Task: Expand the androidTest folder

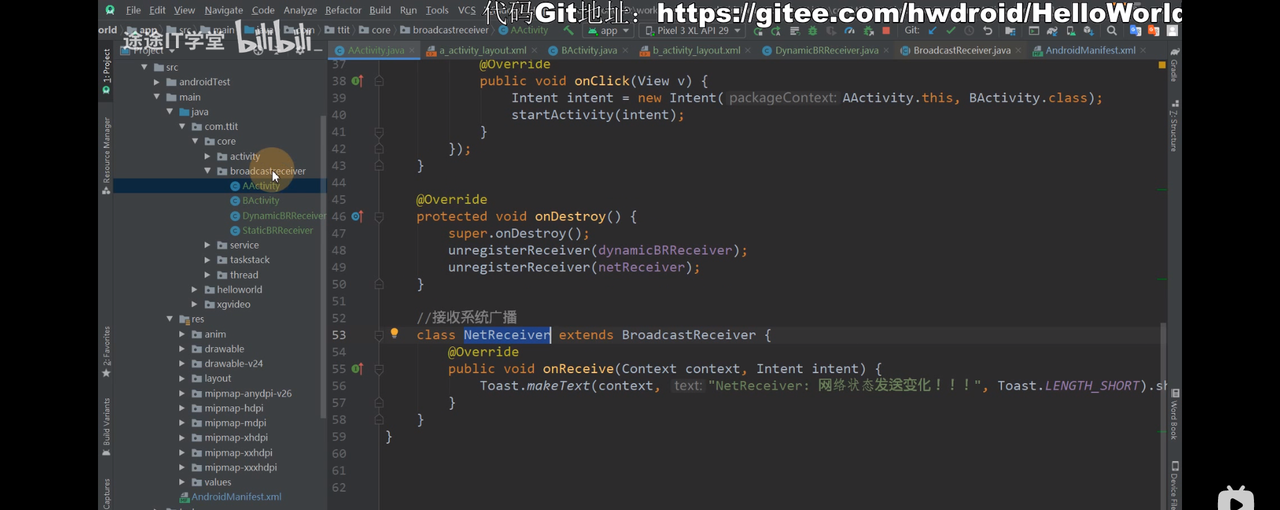Action: tap(158, 82)
